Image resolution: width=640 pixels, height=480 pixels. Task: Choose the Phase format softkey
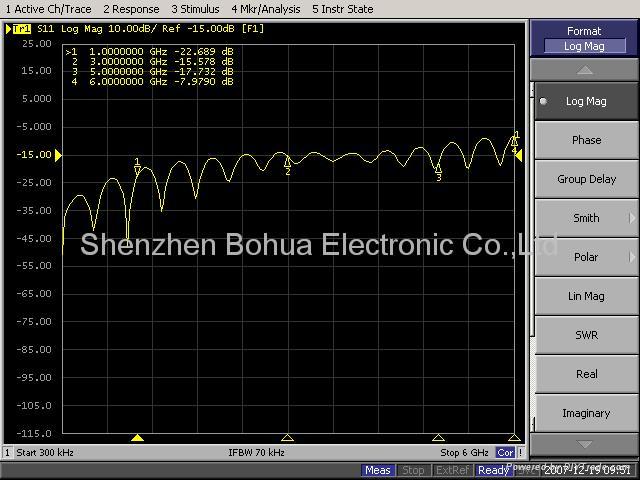(585, 140)
